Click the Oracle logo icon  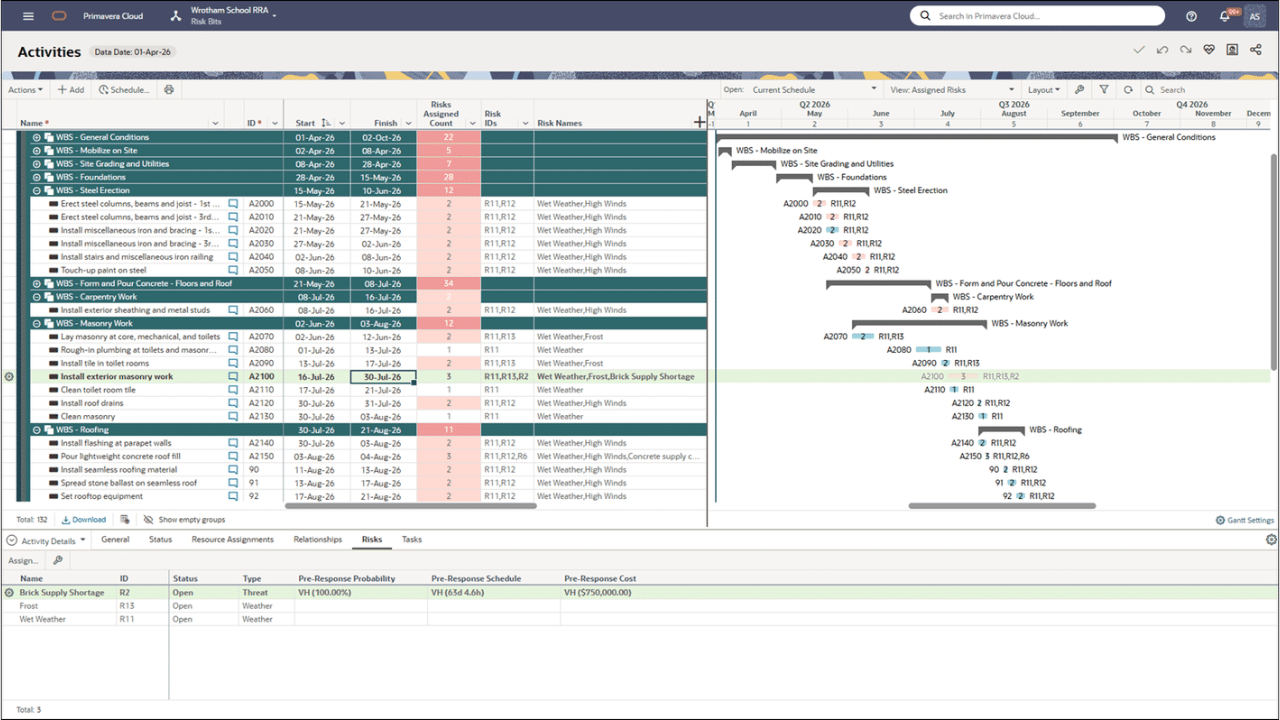59,16
